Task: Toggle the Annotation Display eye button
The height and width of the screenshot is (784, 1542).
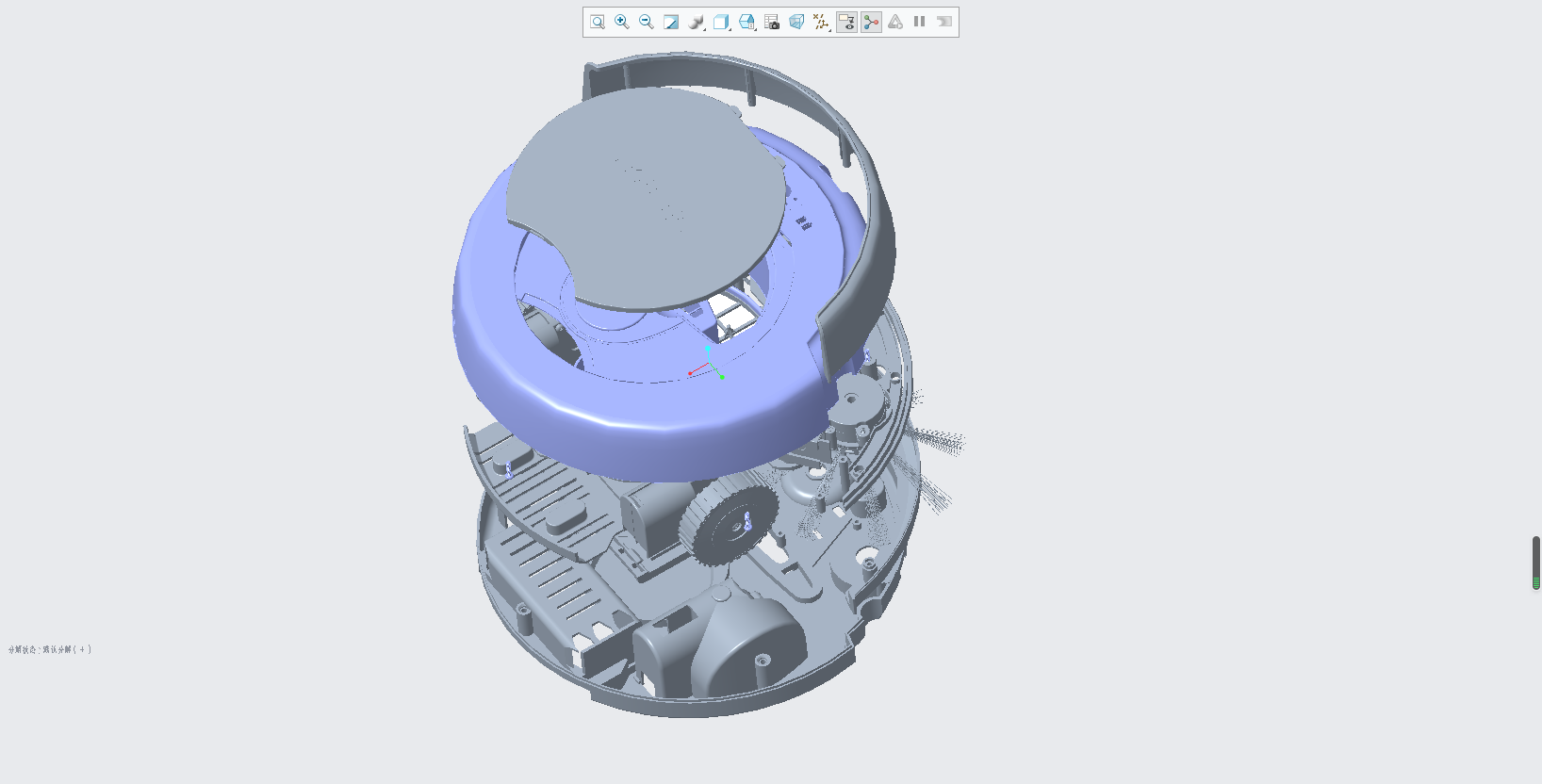Action: (x=846, y=22)
